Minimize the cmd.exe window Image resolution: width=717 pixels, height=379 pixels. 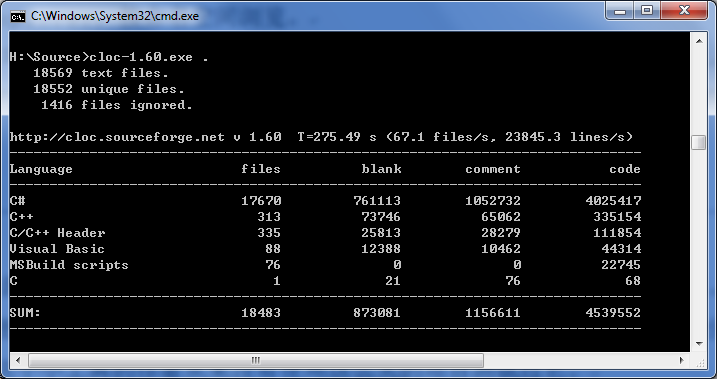(x=620, y=11)
